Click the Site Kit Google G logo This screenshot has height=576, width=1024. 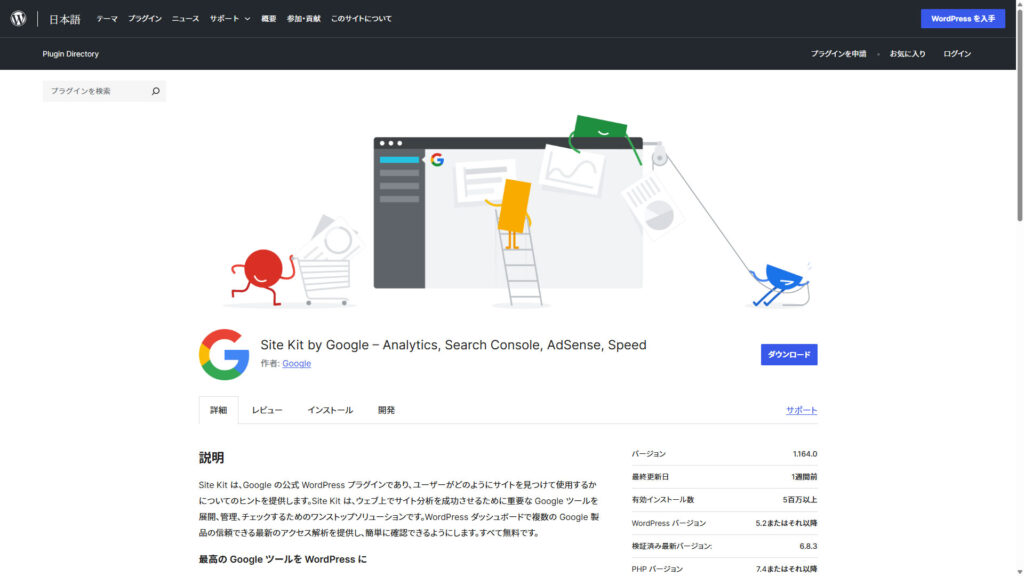point(224,354)
